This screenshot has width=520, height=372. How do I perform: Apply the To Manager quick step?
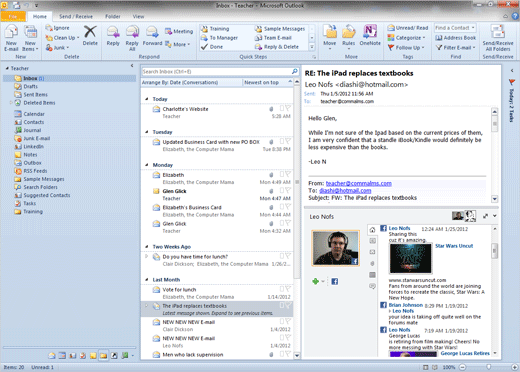pos(219,38)
